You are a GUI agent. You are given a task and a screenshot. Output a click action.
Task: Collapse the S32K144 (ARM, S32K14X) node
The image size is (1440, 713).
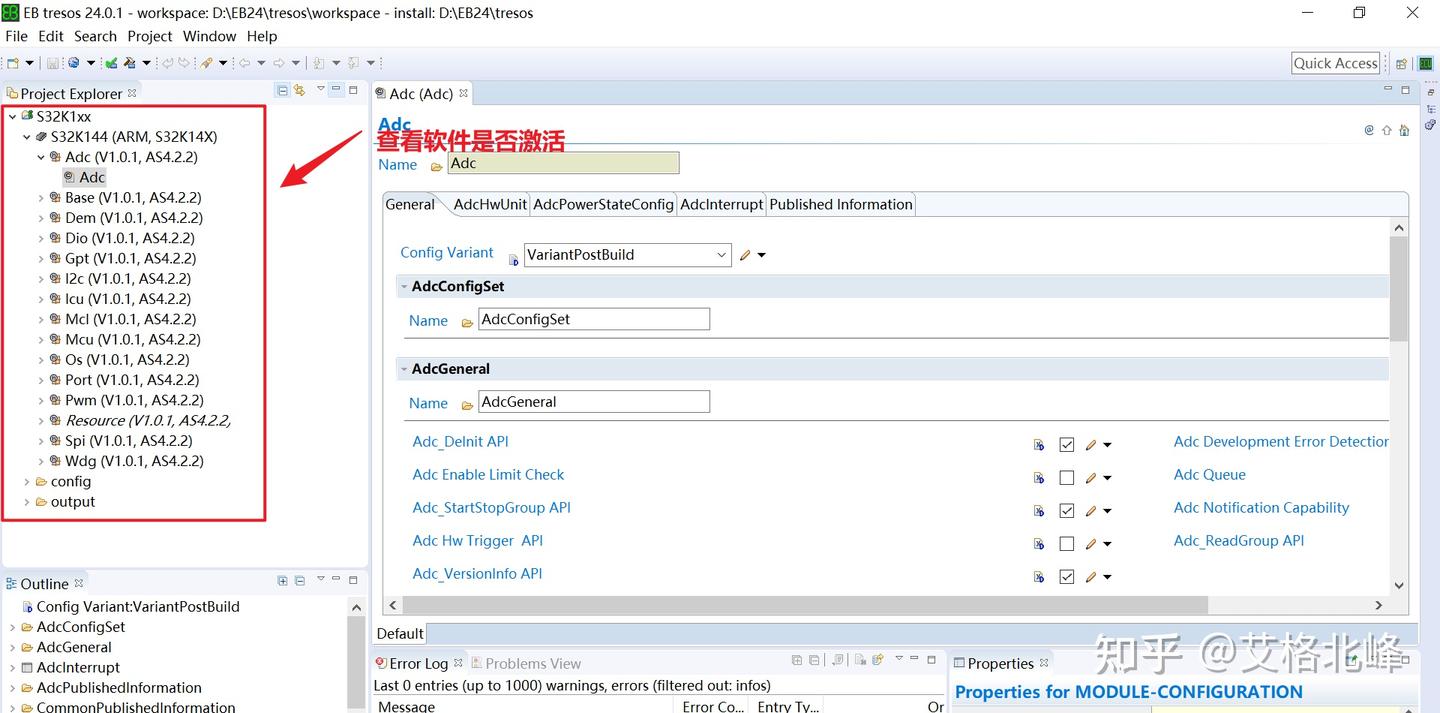27,137
